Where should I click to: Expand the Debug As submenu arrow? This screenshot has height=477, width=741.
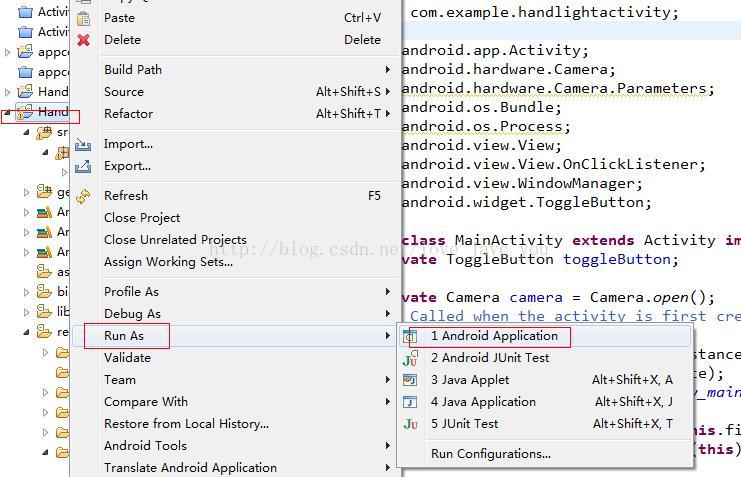click(388, 314)
